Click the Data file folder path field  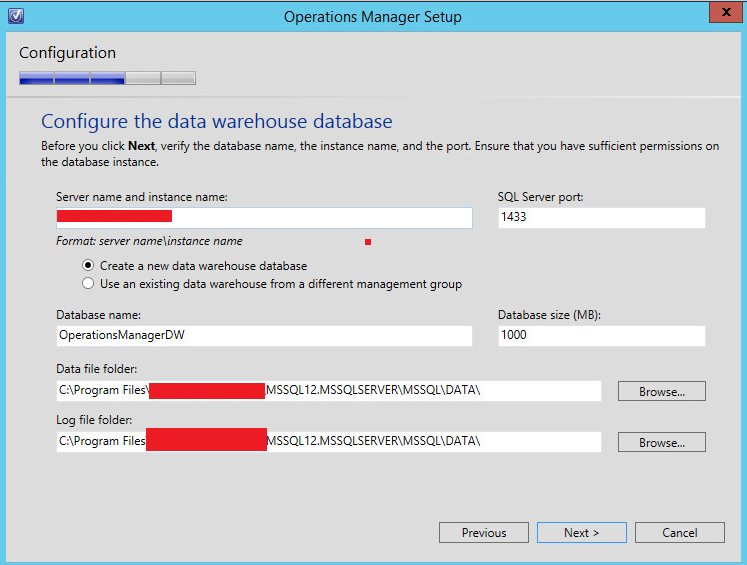click(329, 391)
